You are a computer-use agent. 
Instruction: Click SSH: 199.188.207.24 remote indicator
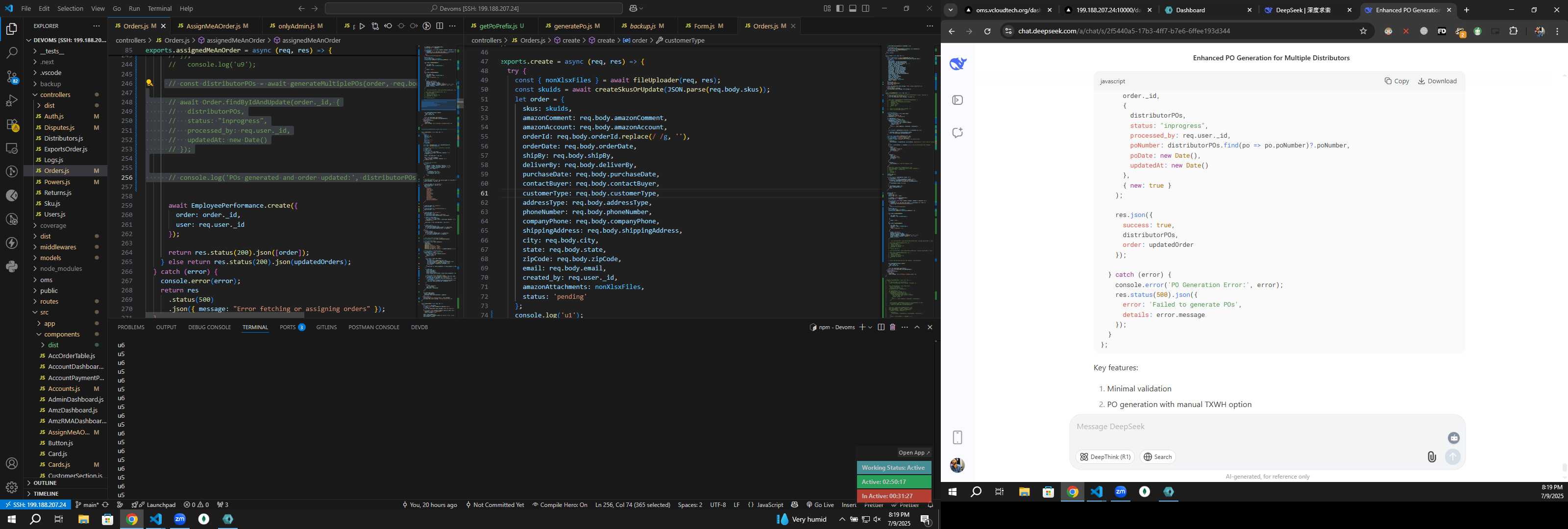click(35, 505)
